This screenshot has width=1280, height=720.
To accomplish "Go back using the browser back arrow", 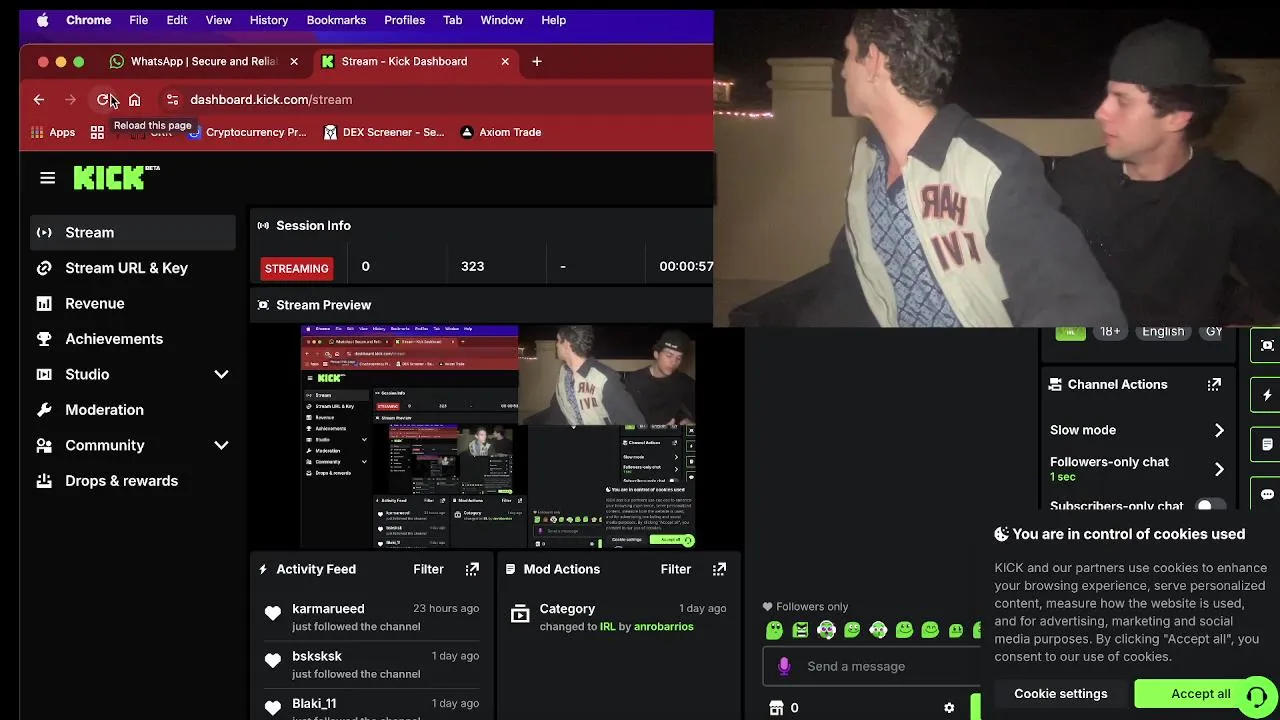I will 39,99.
